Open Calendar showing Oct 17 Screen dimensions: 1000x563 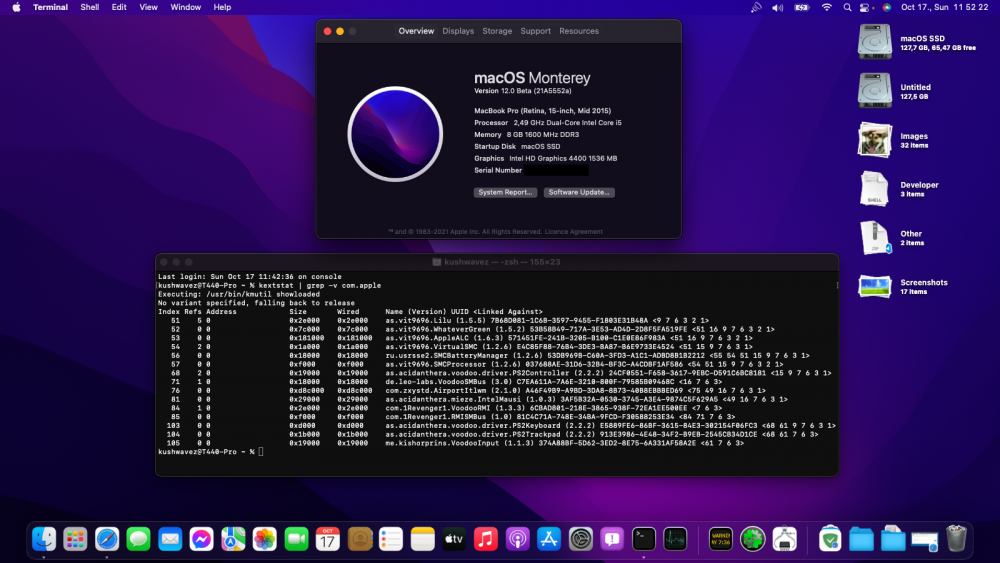click(328, 539)
